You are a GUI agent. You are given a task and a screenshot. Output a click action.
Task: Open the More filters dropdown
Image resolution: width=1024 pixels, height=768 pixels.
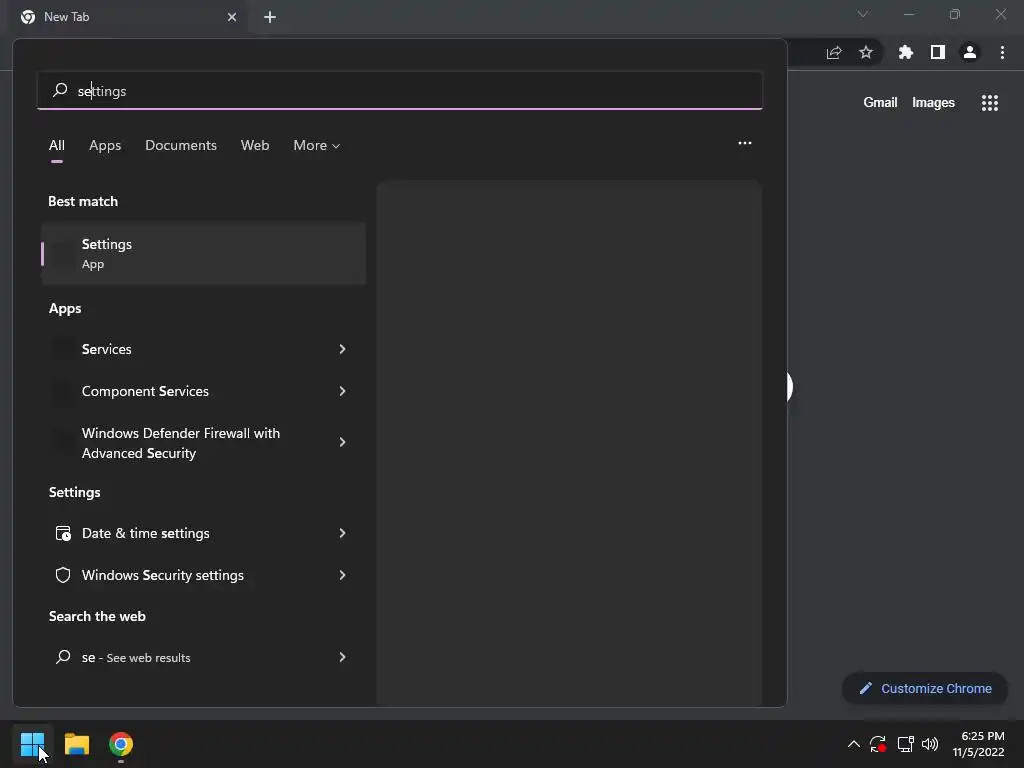(x=317, y=146)
